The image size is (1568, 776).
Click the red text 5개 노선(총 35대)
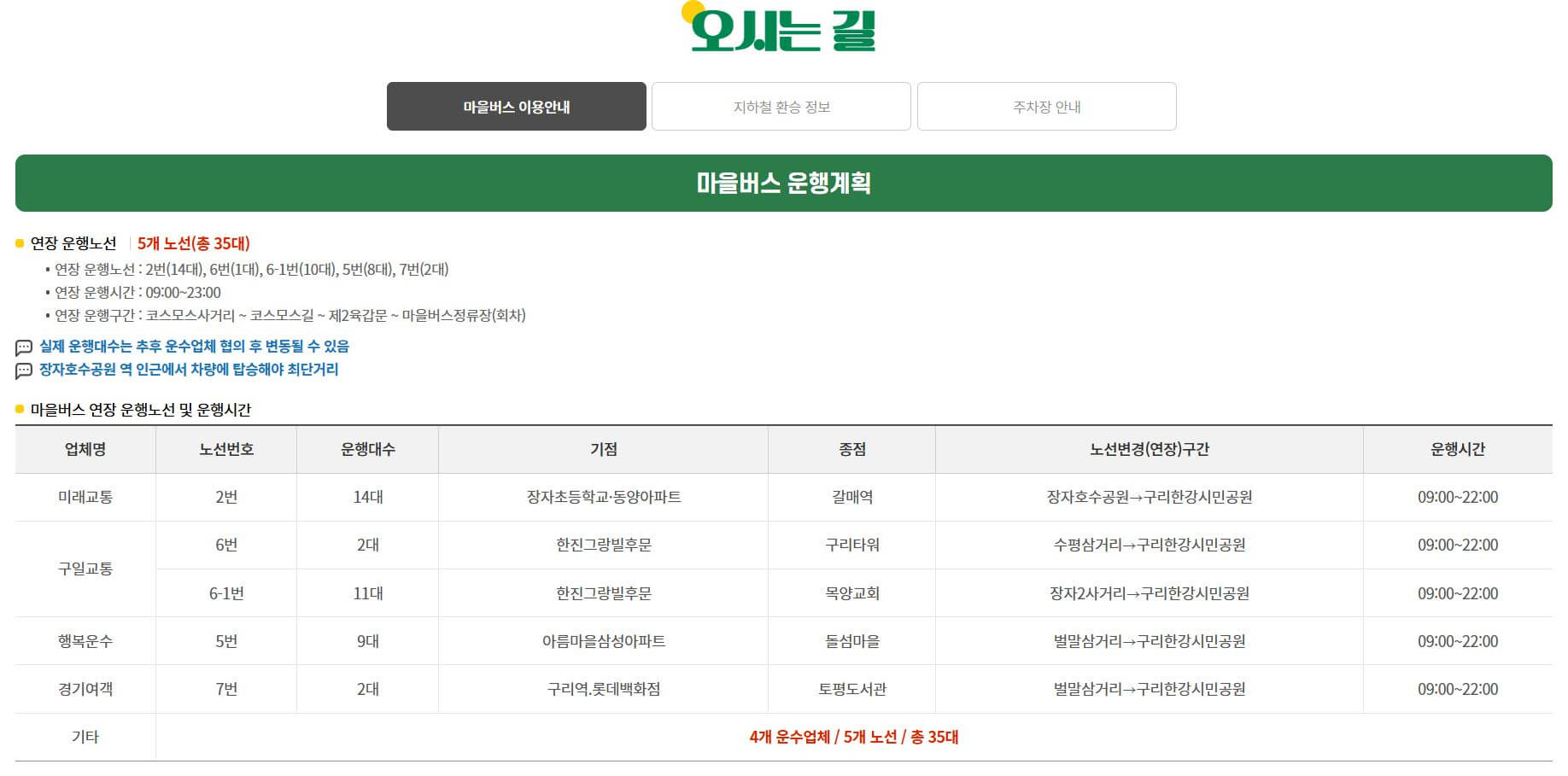[x=196, y=242]
